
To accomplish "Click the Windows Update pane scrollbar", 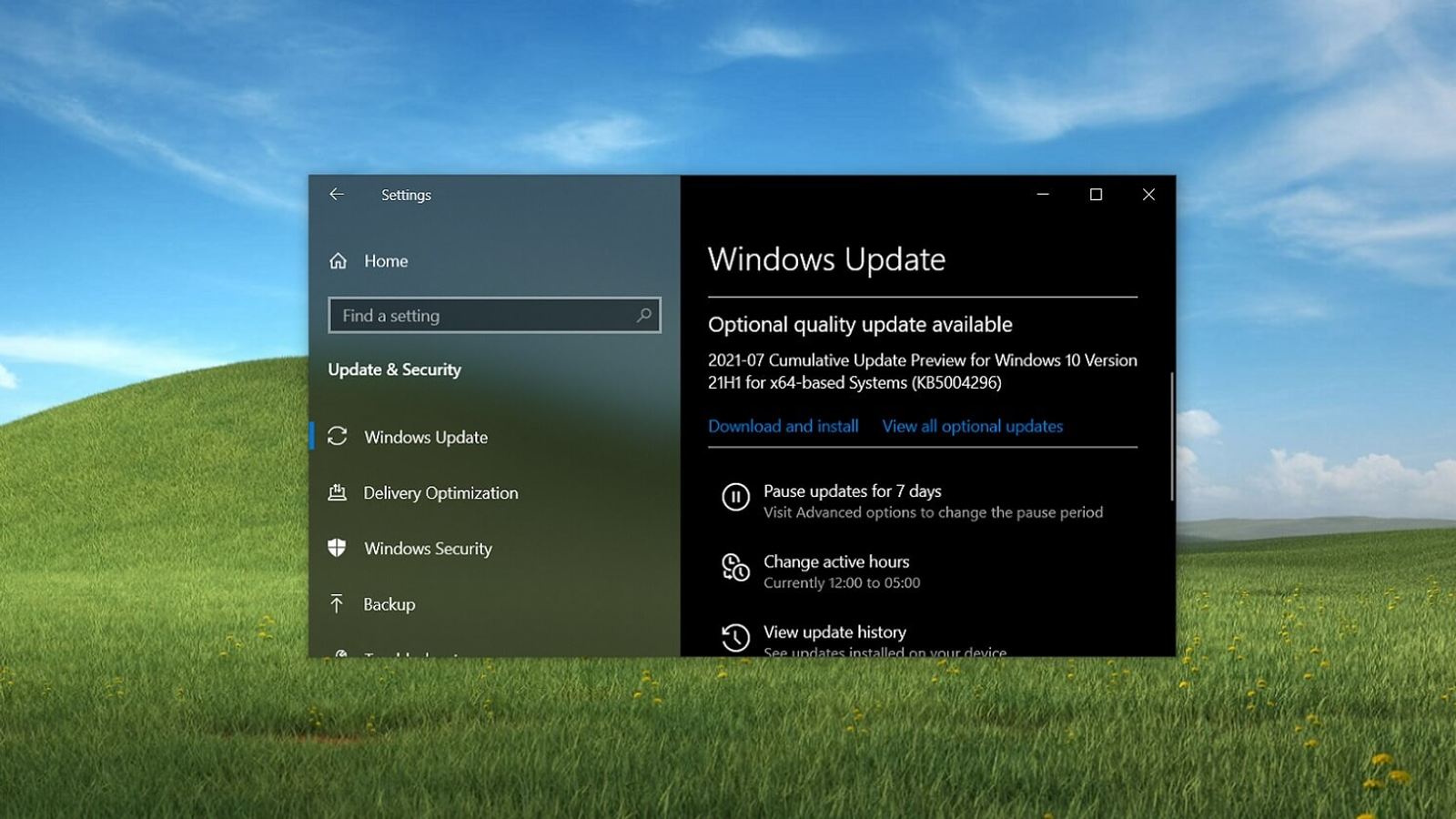I will click(x=1172, y=436).
